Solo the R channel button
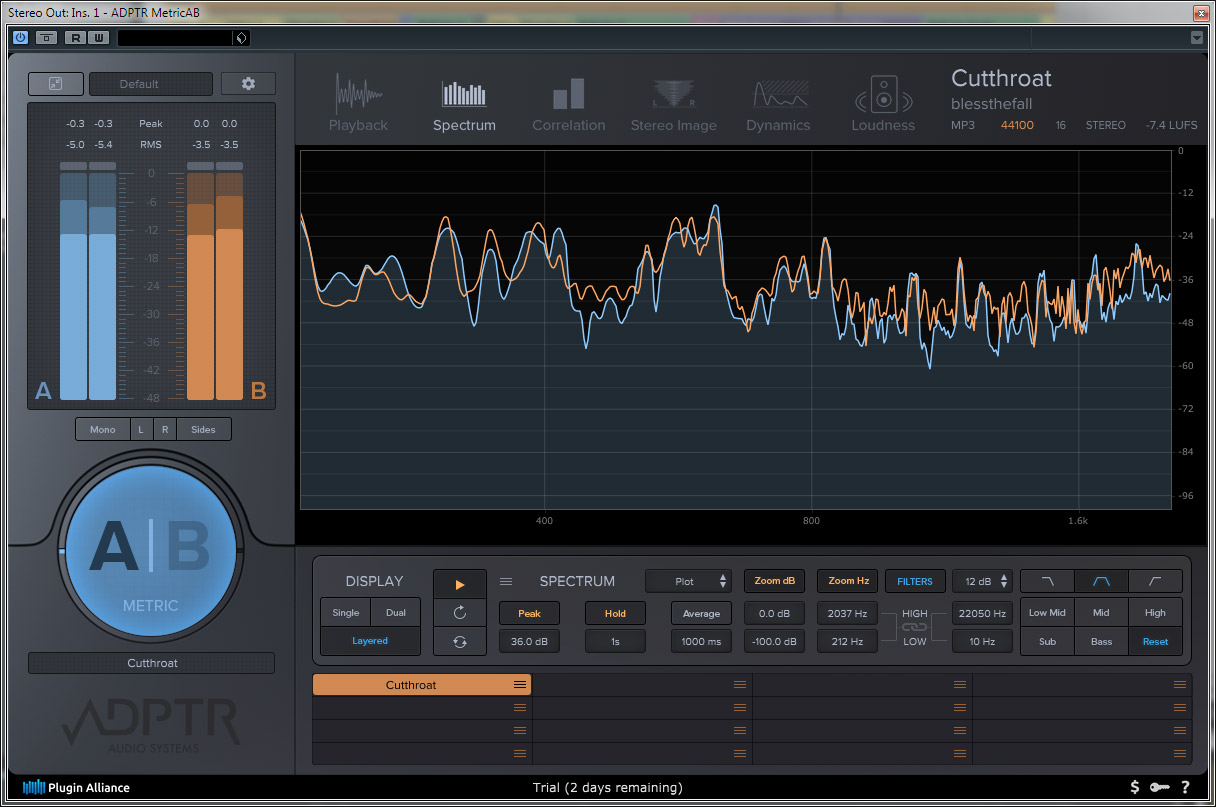This screenshot has height=807, width=1216. (165, 429)
